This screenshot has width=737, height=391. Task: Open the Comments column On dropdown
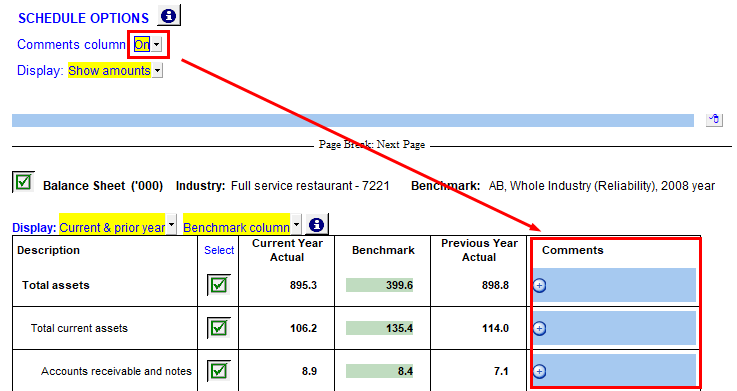[x=157, y=45]
